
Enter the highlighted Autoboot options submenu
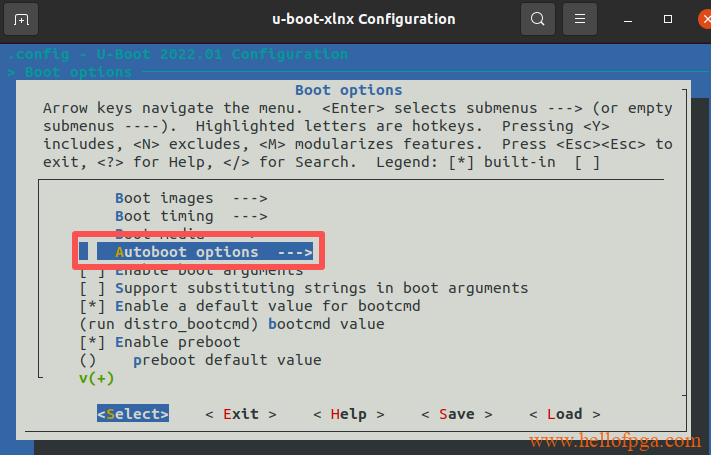coord(213,252)
